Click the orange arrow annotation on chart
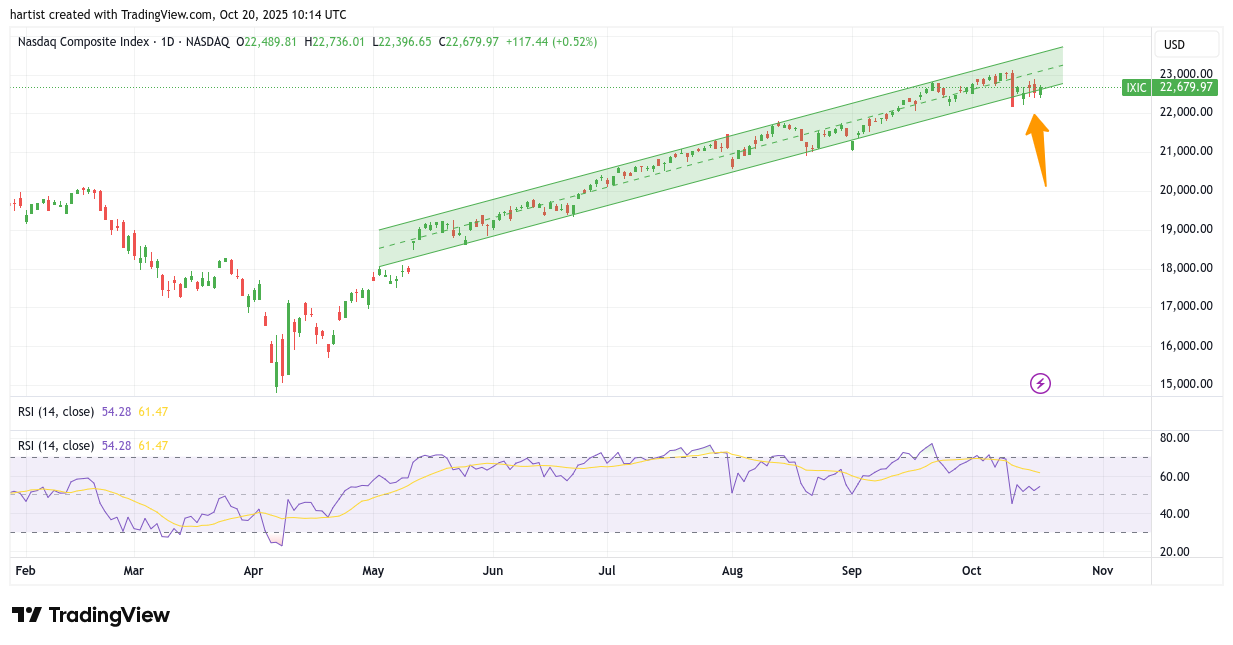Image resolution: width=1233 pixels, height=645 pixels. tap(1039, 147)
